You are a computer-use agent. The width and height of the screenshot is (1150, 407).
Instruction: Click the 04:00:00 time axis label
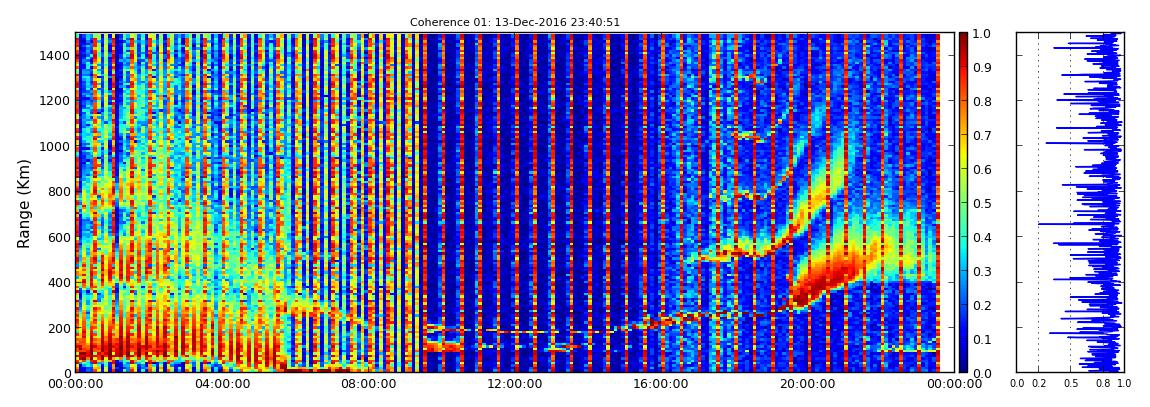pos(221,384)
